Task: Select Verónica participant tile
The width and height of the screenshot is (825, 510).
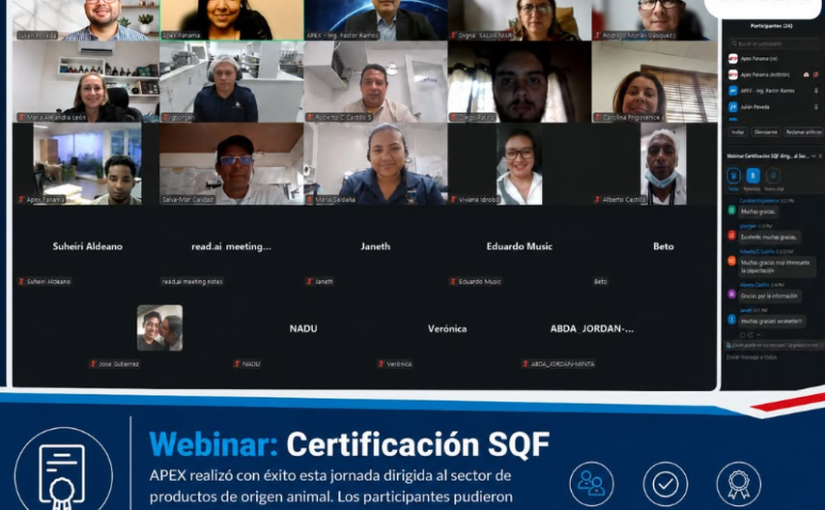Action: click(447, 328)
